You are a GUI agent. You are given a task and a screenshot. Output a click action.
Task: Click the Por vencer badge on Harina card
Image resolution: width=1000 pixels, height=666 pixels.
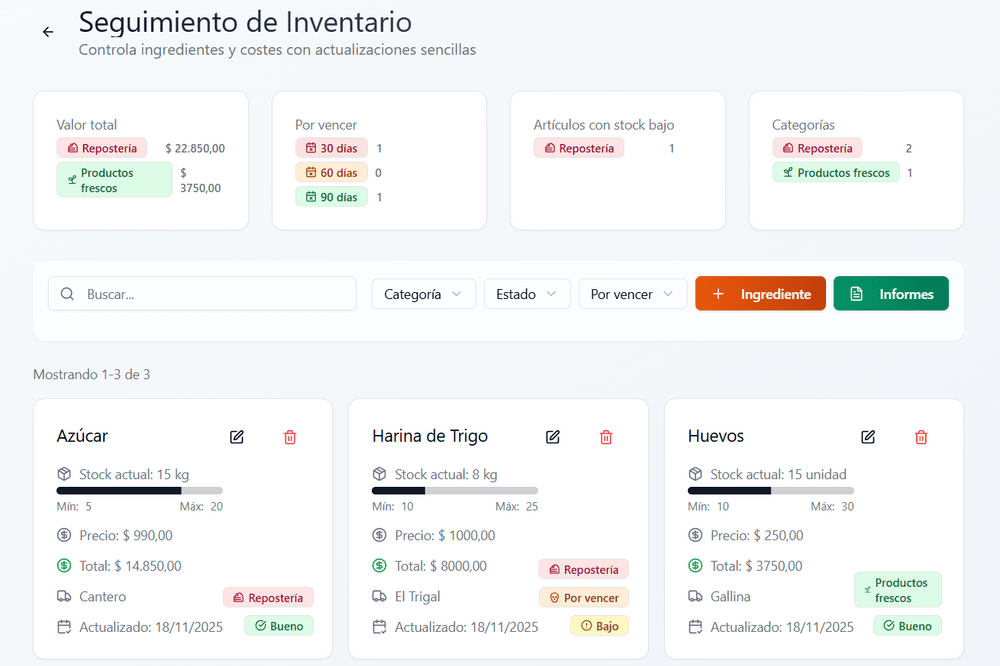pos(583,598)
